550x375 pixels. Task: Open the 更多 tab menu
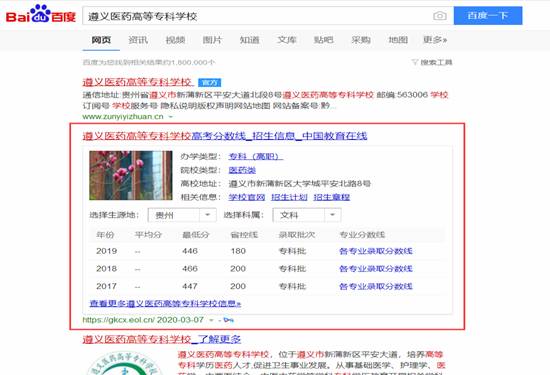tap(435, 40)
